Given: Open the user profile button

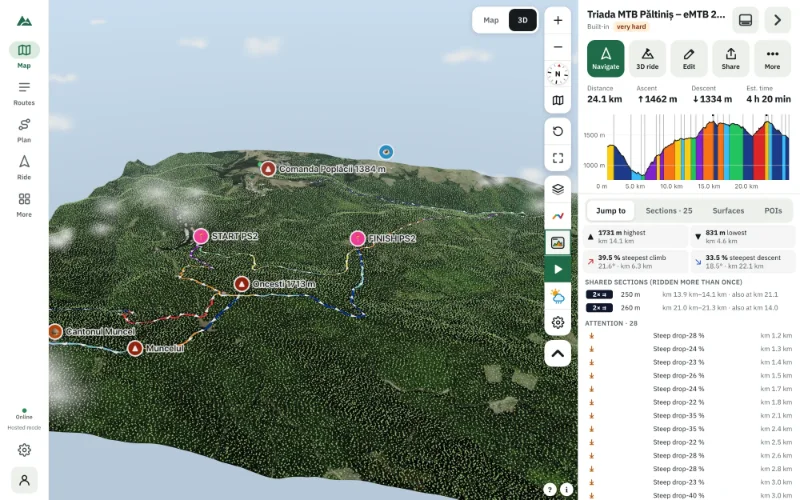Looking at the screenshot, I should pyautogui.click(x=24, y=480).
